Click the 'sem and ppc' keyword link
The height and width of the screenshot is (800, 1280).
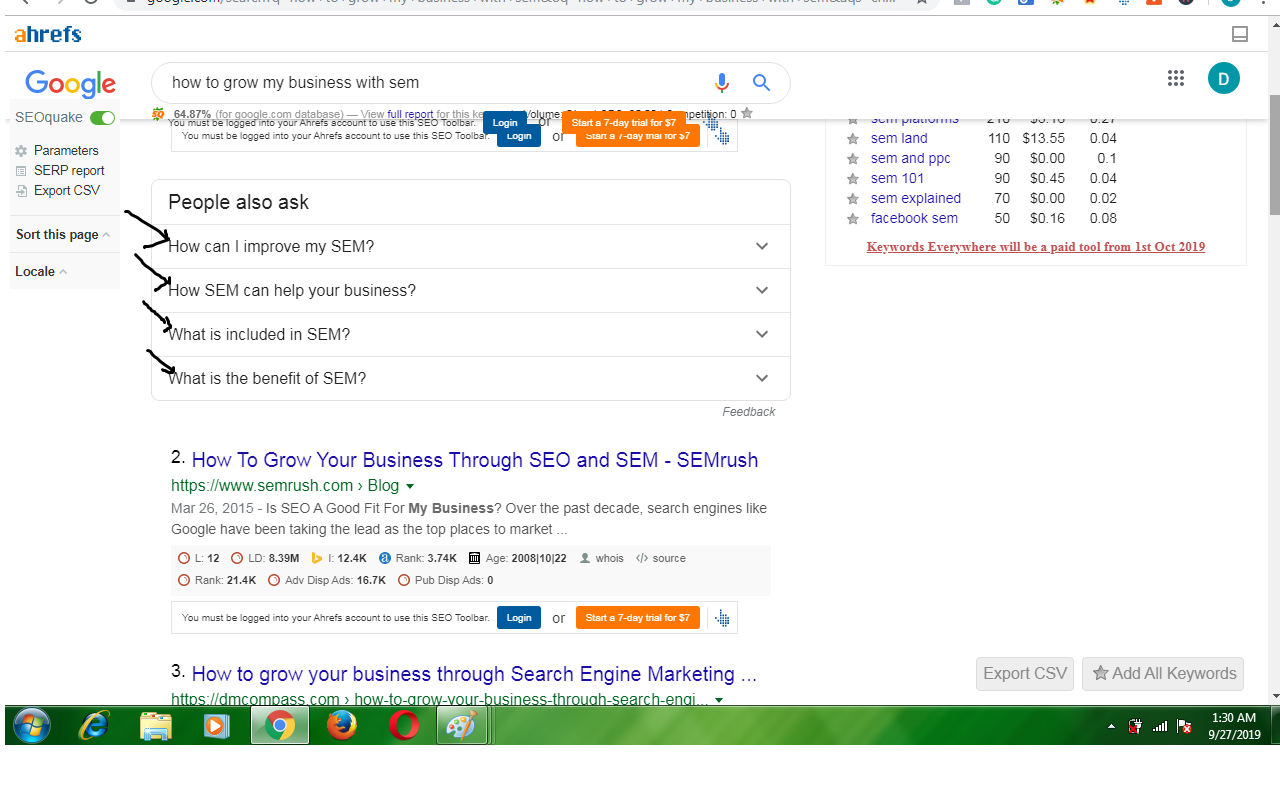(911, 158)
